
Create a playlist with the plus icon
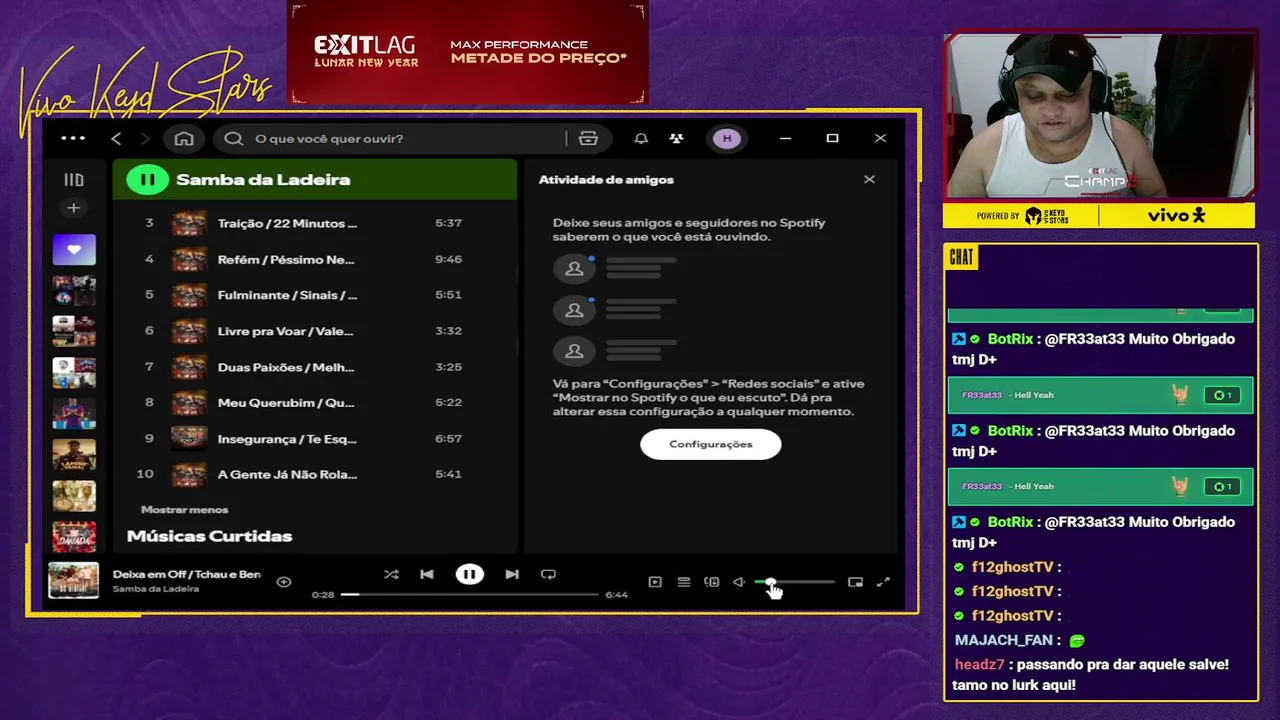[x=73, y=208]
